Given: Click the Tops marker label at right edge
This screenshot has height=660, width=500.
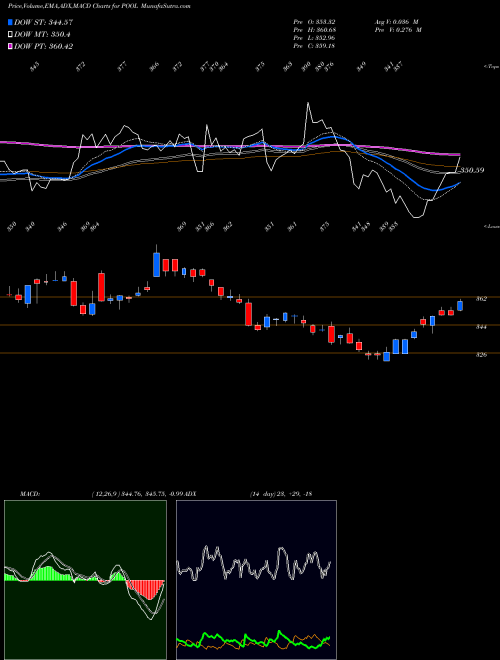Looking at the screenshot, I should coord(491,67).
